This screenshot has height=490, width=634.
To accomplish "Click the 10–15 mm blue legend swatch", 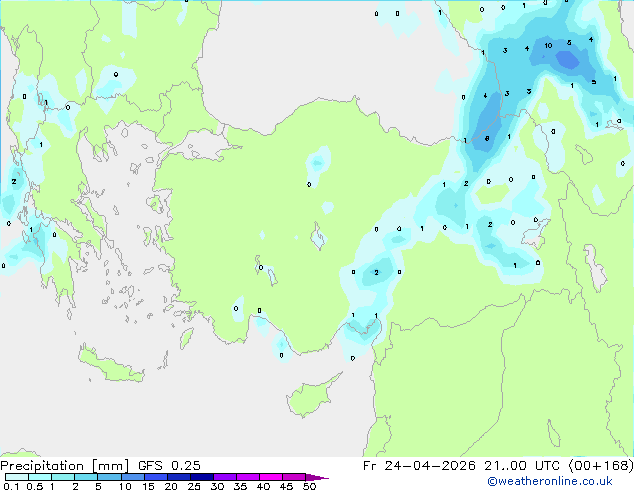I will (133, 477).
